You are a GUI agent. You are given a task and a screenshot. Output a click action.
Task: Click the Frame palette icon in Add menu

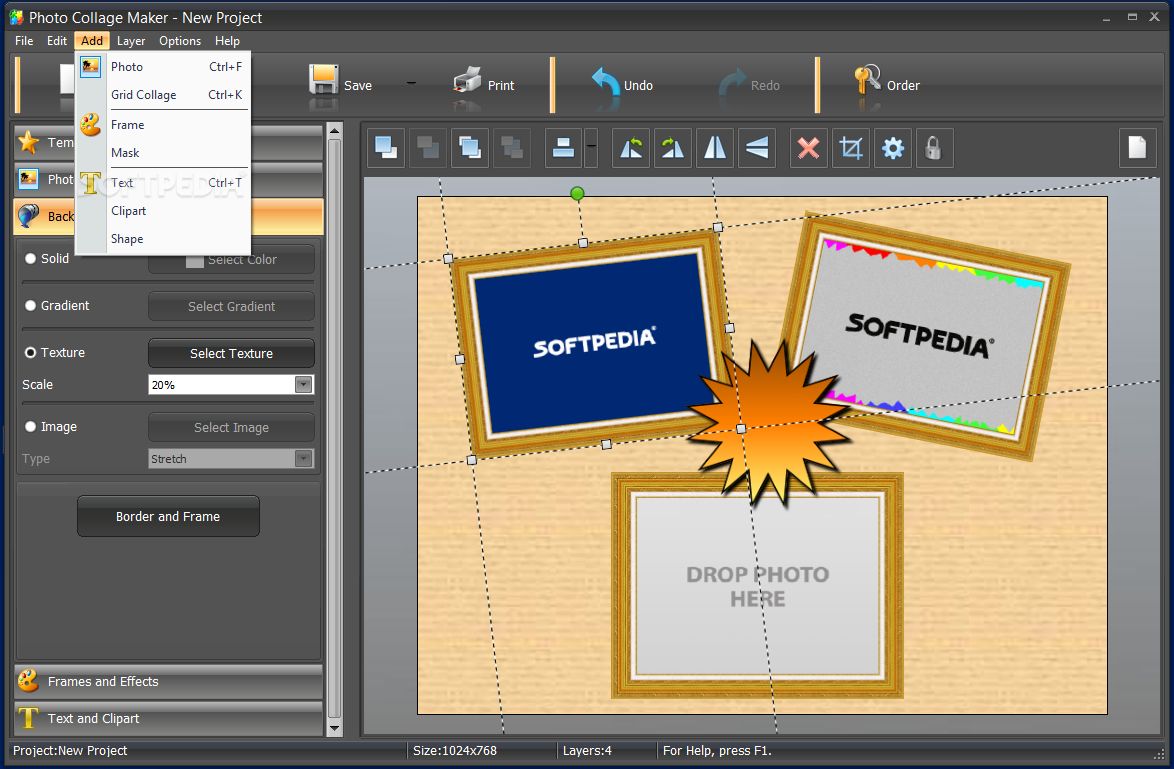click(x=91, y=124)
